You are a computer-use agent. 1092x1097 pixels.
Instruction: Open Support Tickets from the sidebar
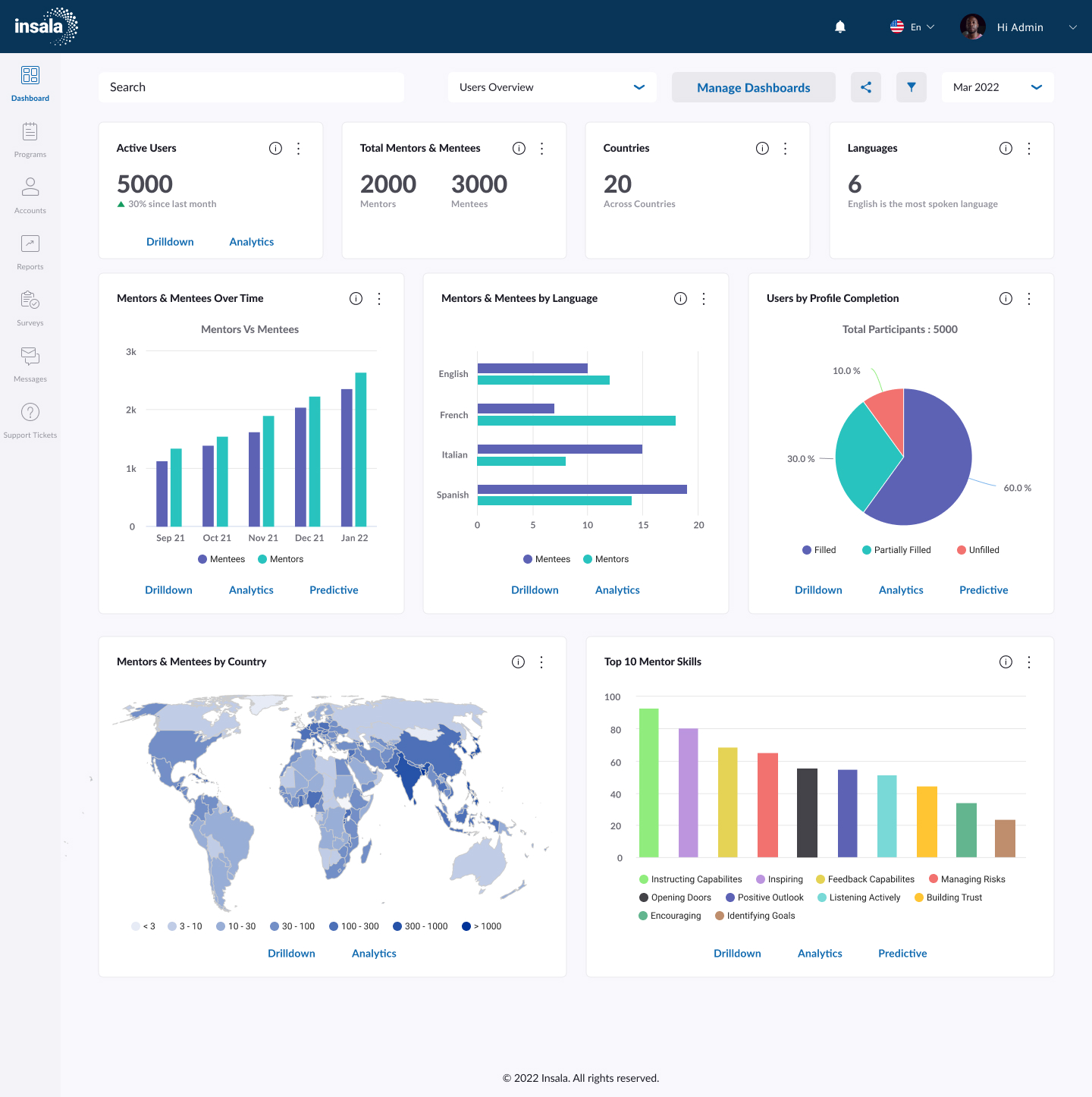[30, 420]
